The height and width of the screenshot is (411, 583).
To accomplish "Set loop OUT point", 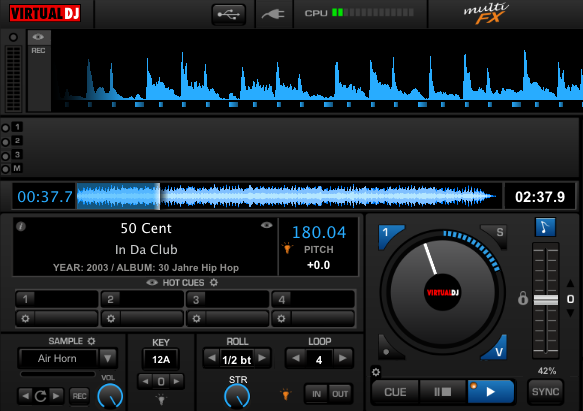I will pyautogui.click(x=340, y=394).
